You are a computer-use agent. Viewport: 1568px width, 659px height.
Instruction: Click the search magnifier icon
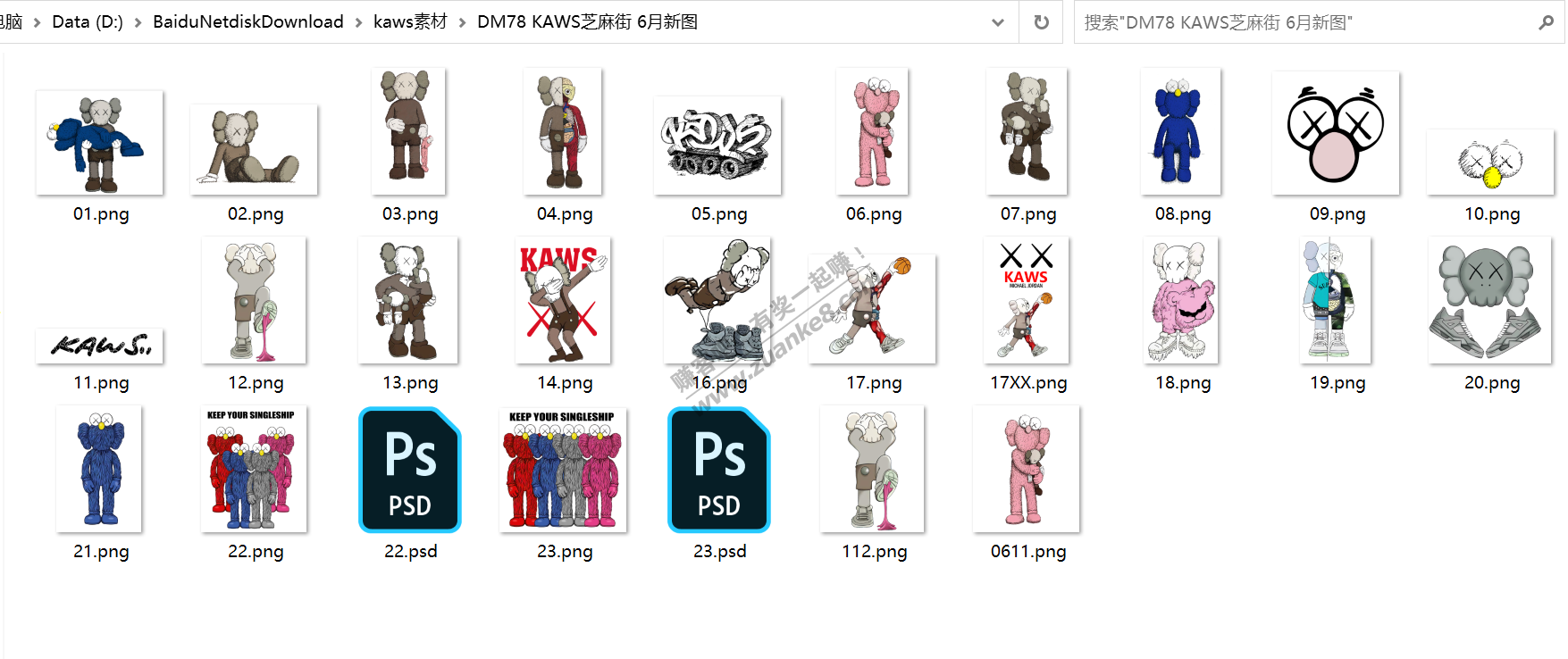(x=1546, y=22)
